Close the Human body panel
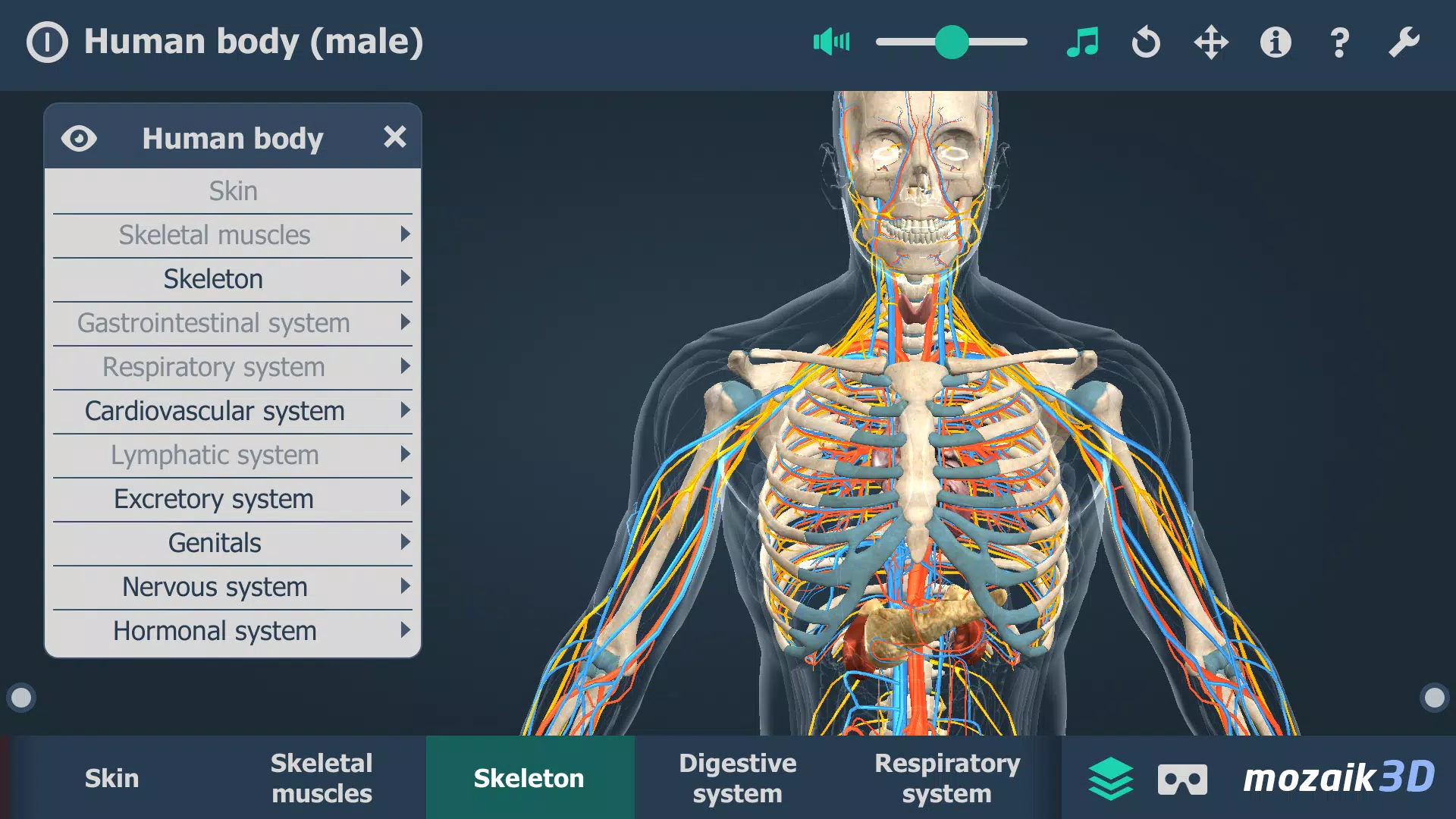Image resolution: width=1456 pixels, height=819 pixels. click(395, 138)
